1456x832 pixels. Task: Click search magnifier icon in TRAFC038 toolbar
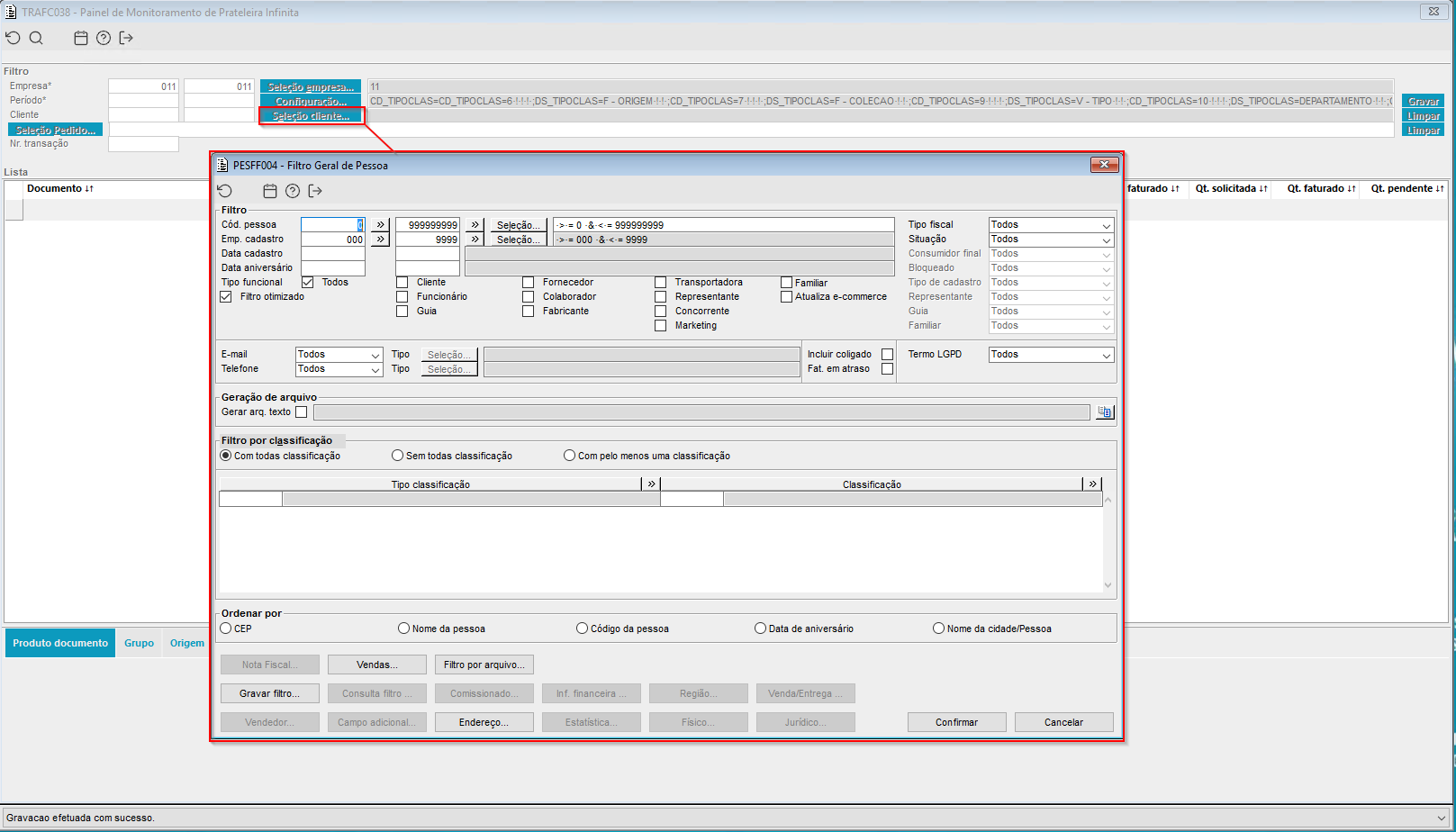point(36,38)
